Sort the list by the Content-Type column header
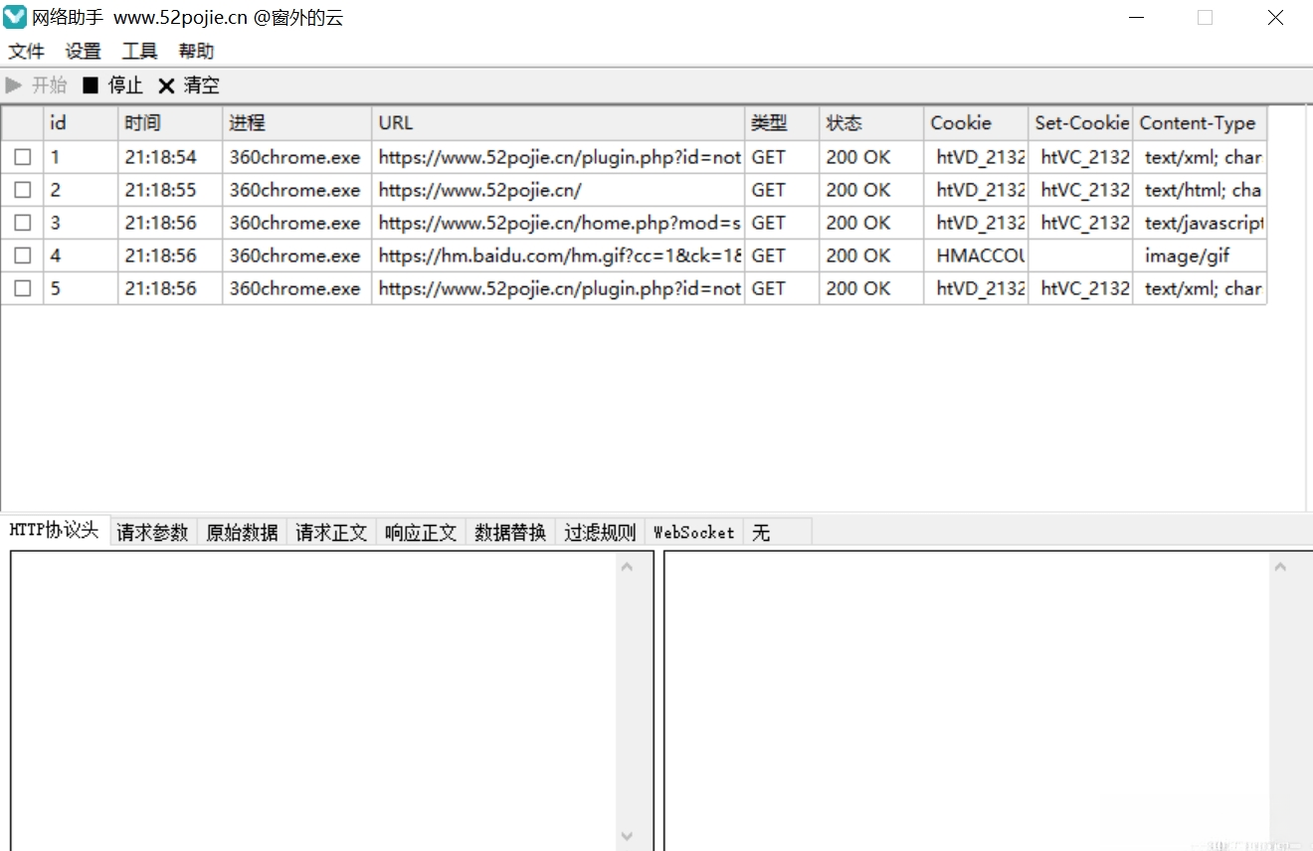Screen dimensions: 1313x851 (1200, 123)
